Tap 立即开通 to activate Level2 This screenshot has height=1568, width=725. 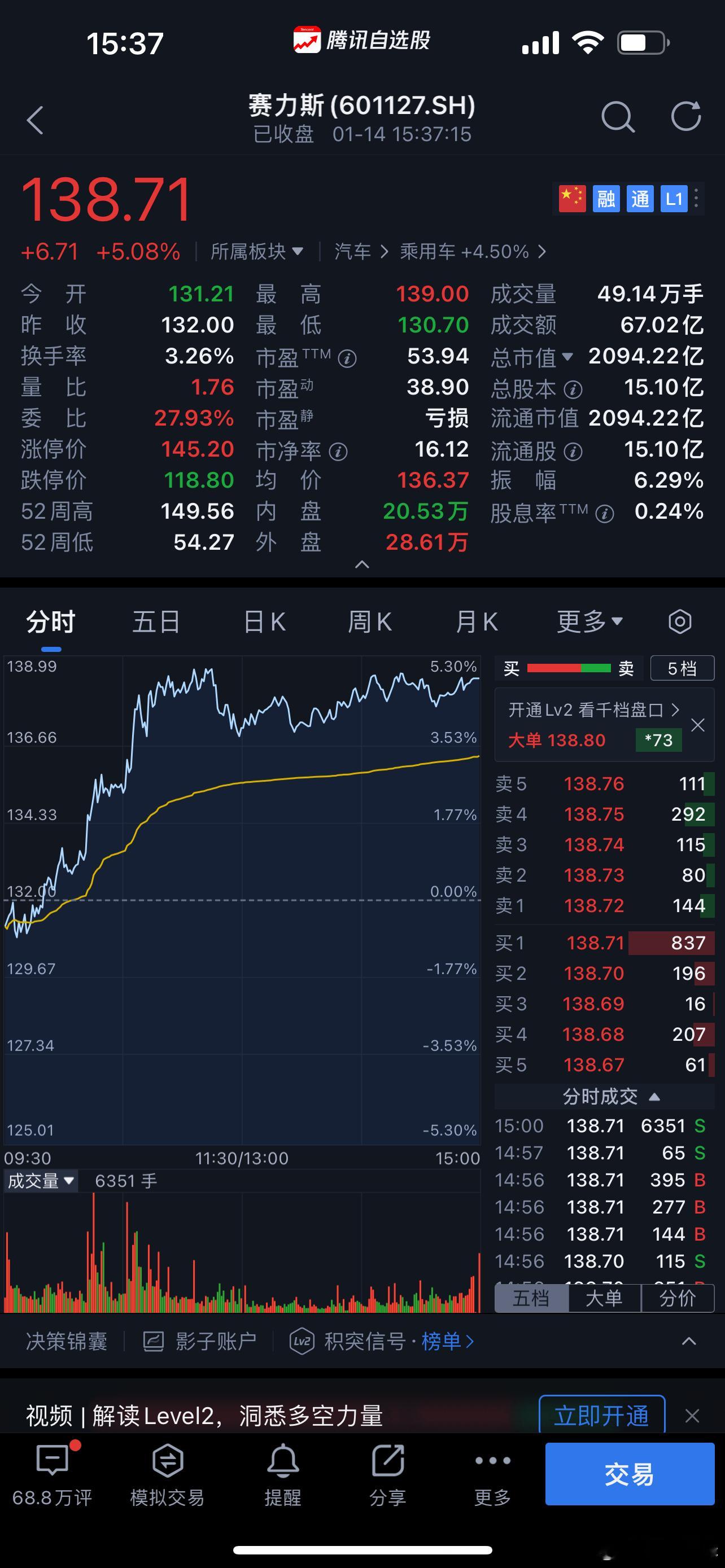point(602,1416)
